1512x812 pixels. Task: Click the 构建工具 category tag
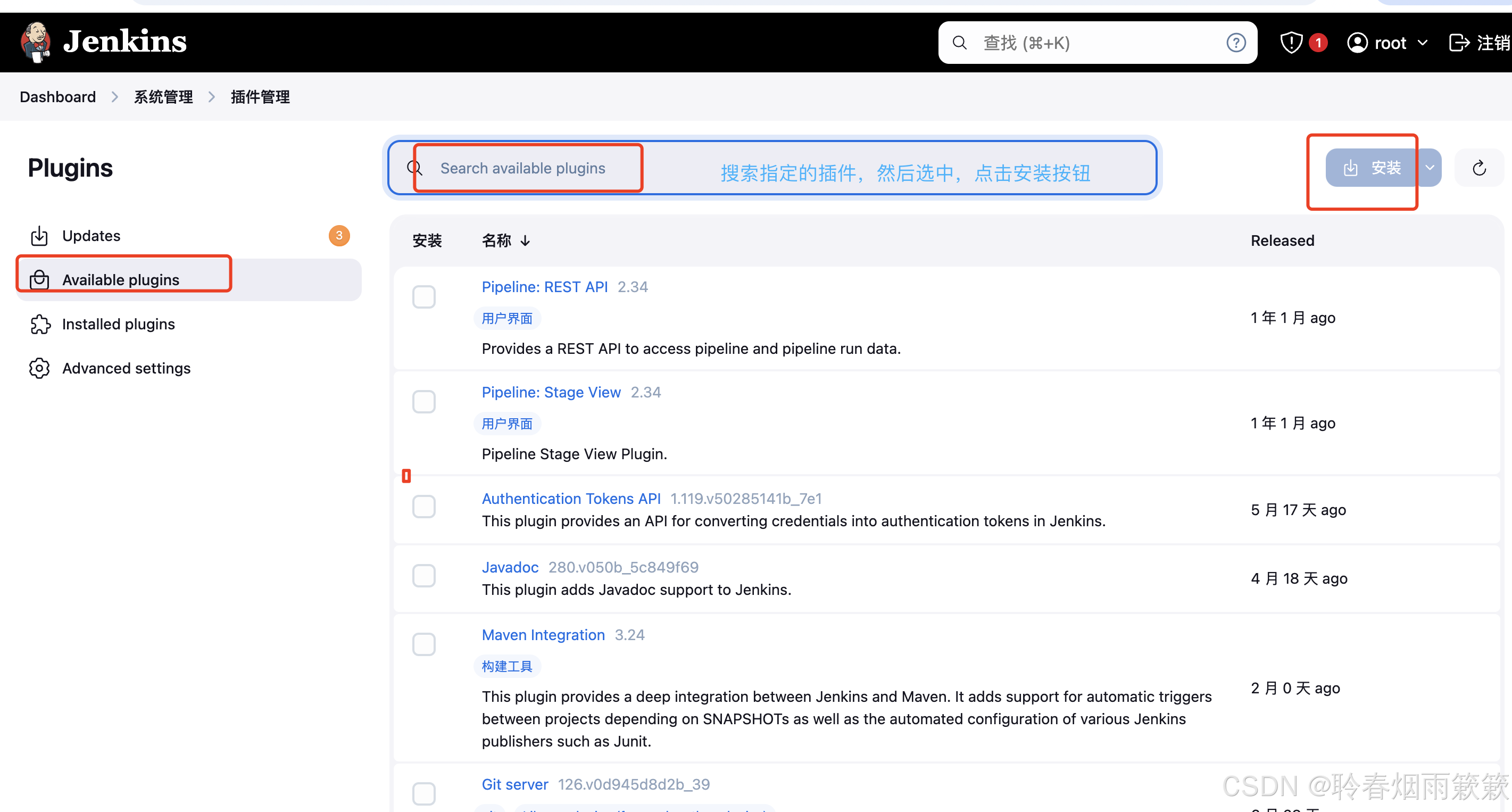point(506,666)
